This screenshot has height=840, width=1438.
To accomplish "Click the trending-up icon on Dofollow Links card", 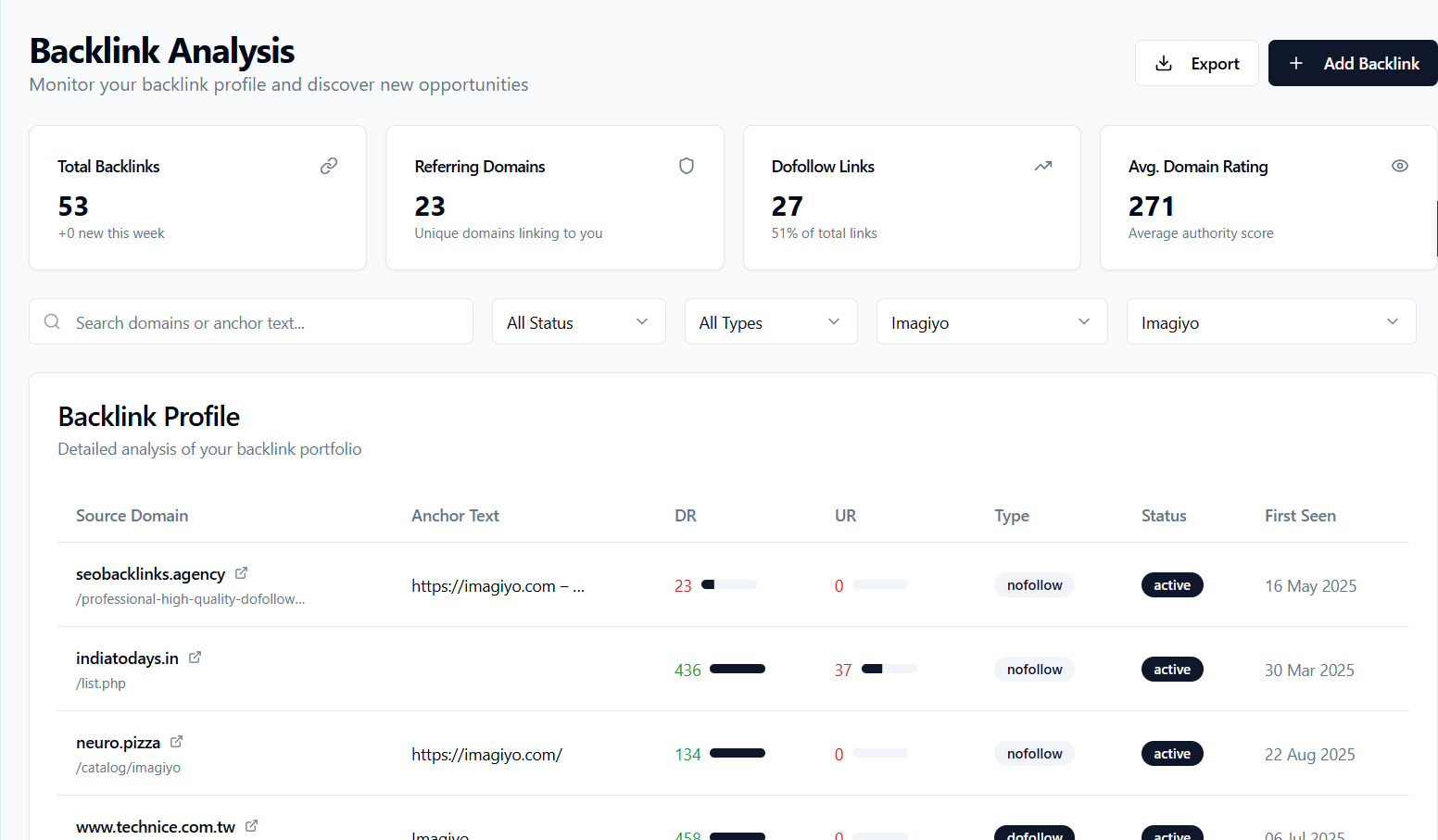I will [x=1043, y=166].
